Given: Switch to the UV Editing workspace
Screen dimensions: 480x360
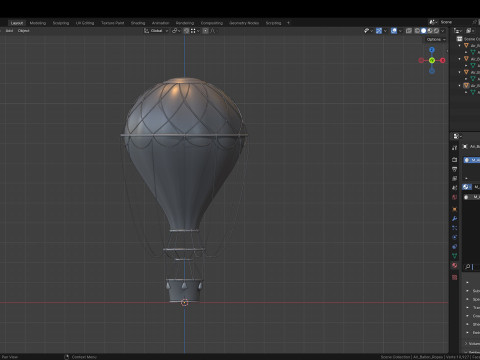Looking at the screenshot, I should point(85,23).
